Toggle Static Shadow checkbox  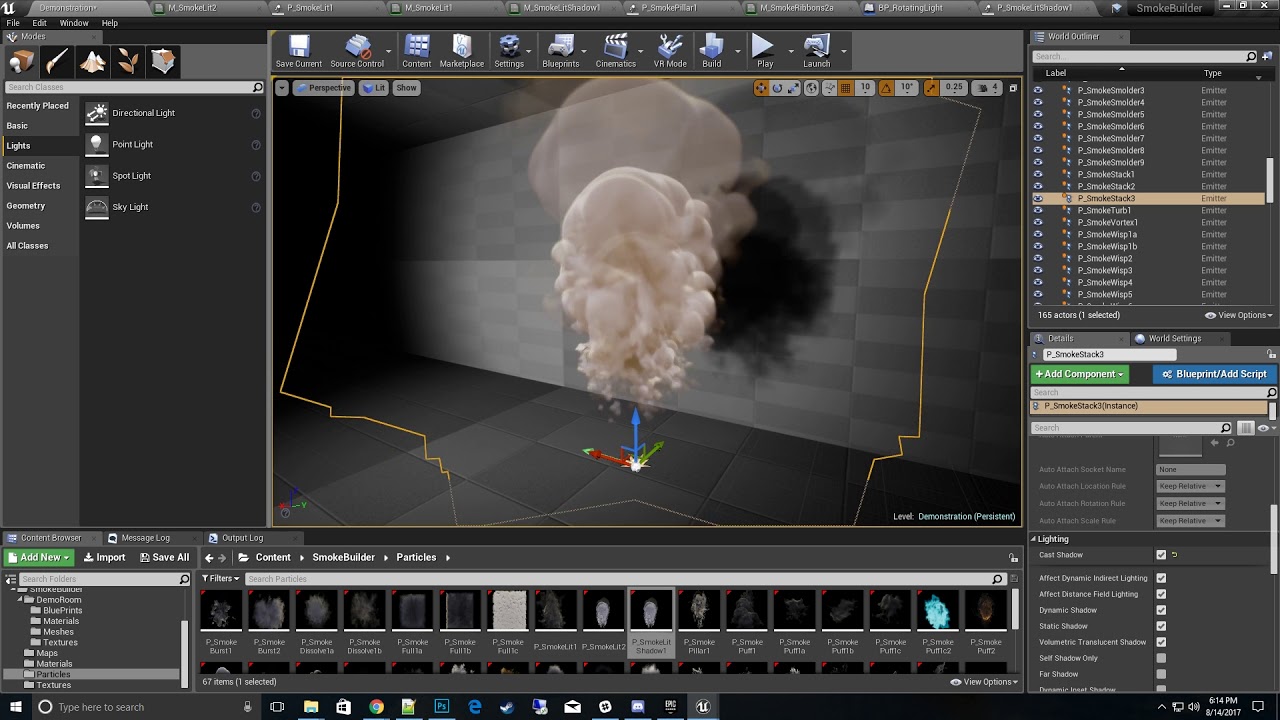point(1161,626)
